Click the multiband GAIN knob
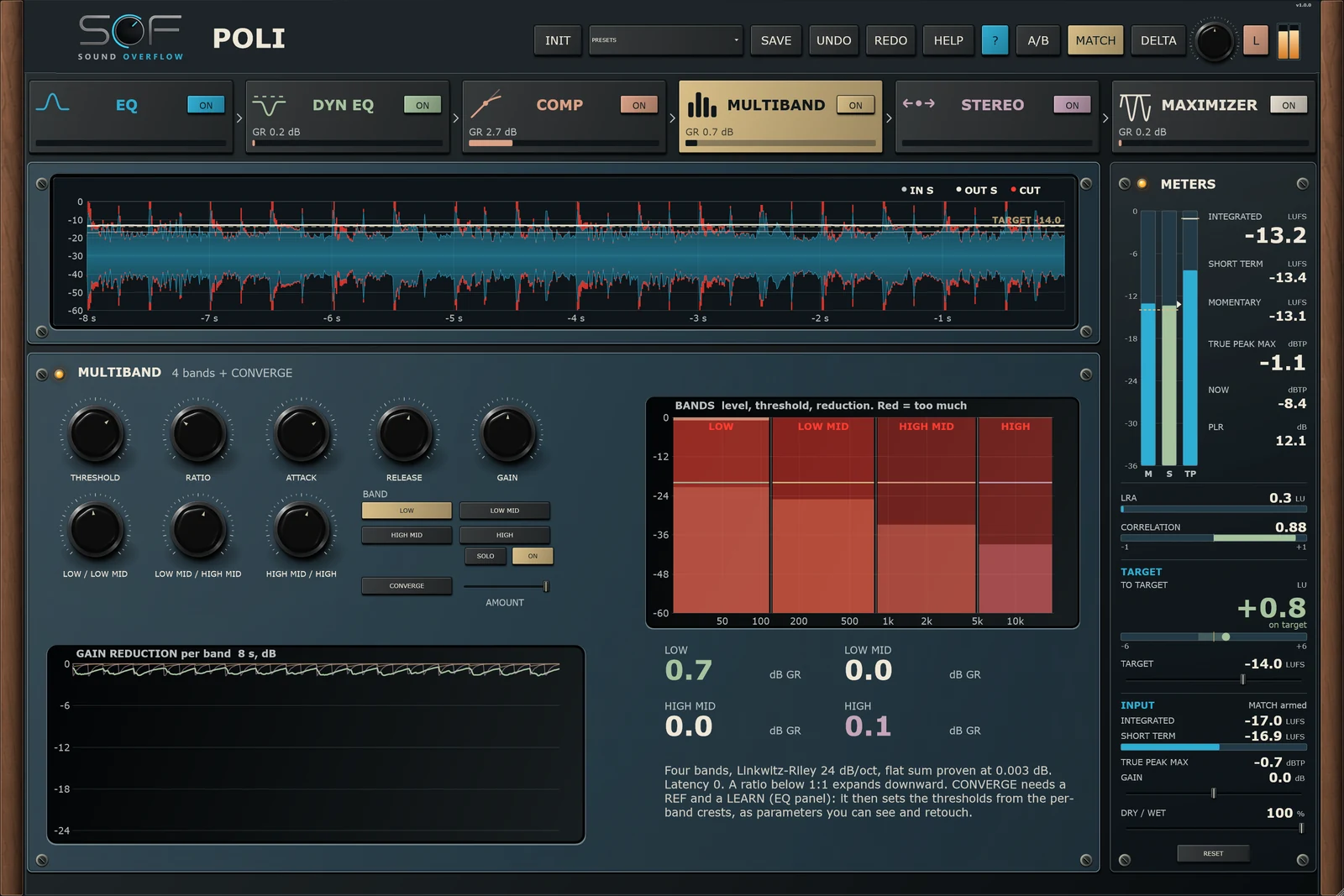 (507, 433)
